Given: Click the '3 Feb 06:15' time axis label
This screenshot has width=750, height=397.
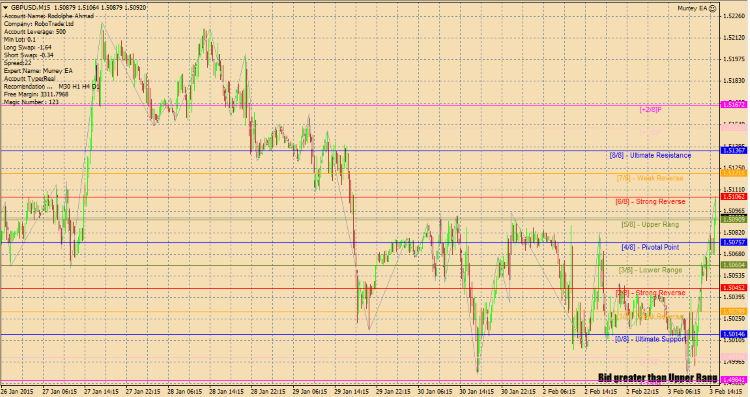Looking at the screenshot, I should point(684,391).
